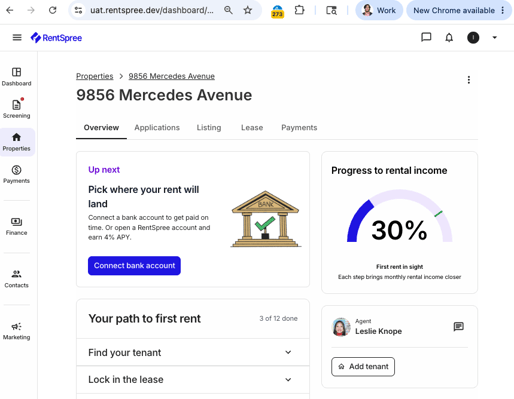Click the Add tenant button
This screenshot has height=399, width=514.
pyautogui.click(x=363, y=367)
